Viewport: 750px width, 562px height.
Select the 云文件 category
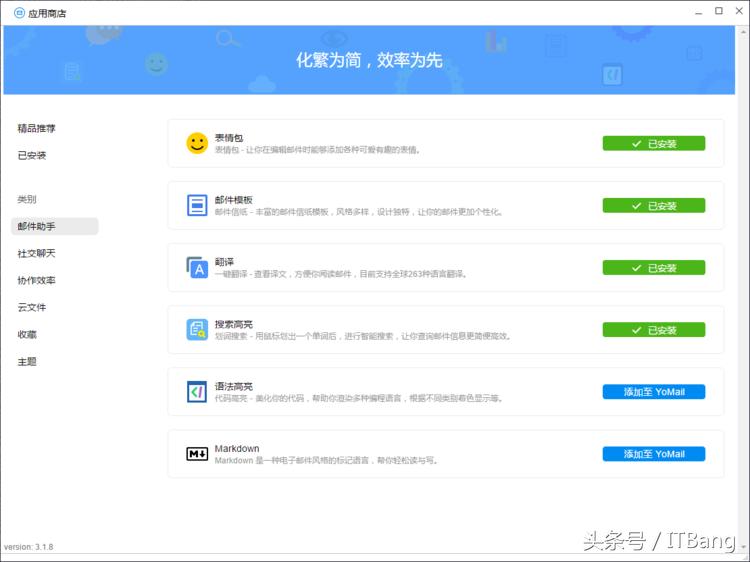click(x=32, y=307)
